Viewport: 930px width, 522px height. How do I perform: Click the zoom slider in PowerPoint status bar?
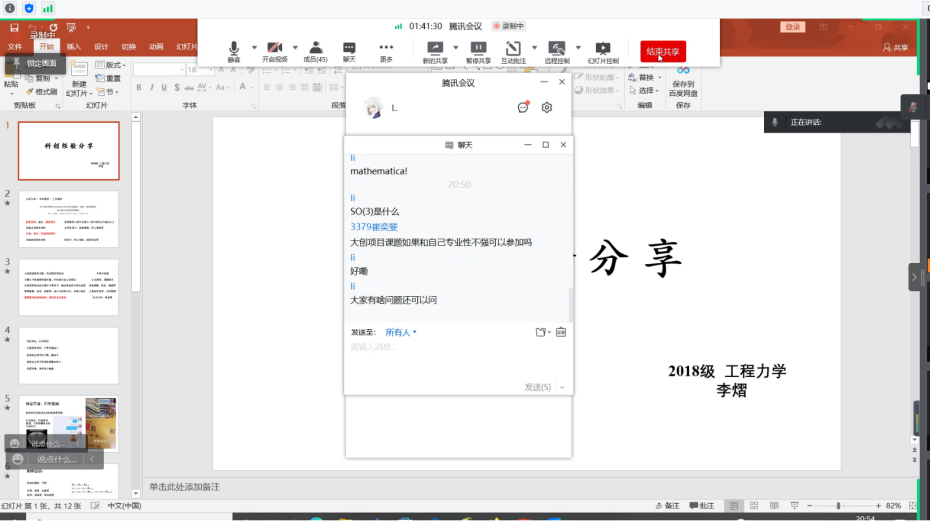click(x=838, y=506)
